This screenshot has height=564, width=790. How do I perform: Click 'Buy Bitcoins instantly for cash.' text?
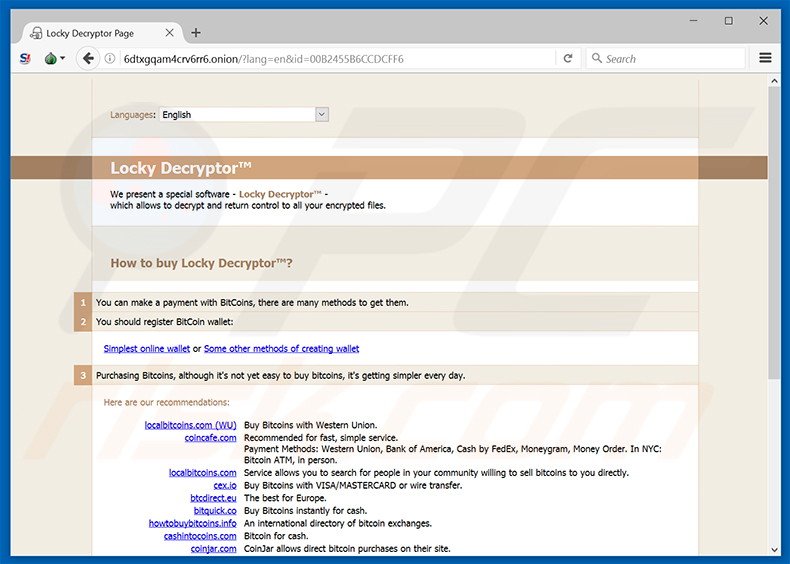[305, 511]
